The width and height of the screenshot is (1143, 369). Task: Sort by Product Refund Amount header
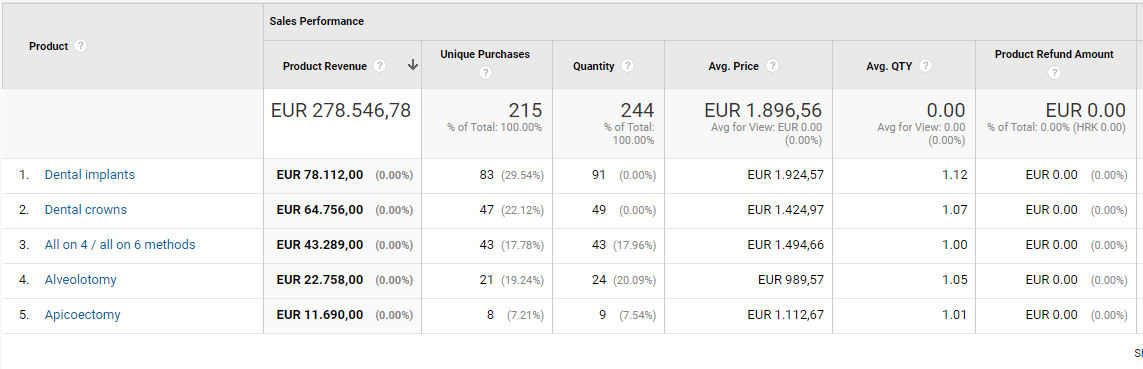coord(1054,54)
